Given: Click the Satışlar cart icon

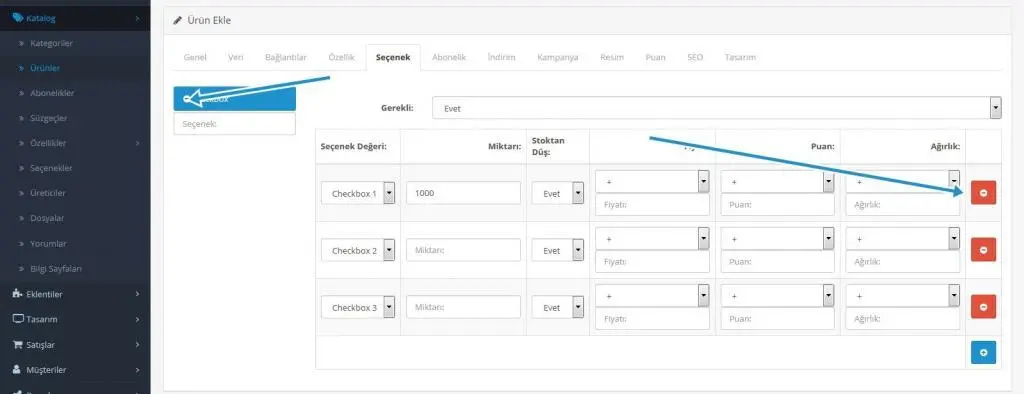Looking at the screenshot, I should (x=18, y=344).
